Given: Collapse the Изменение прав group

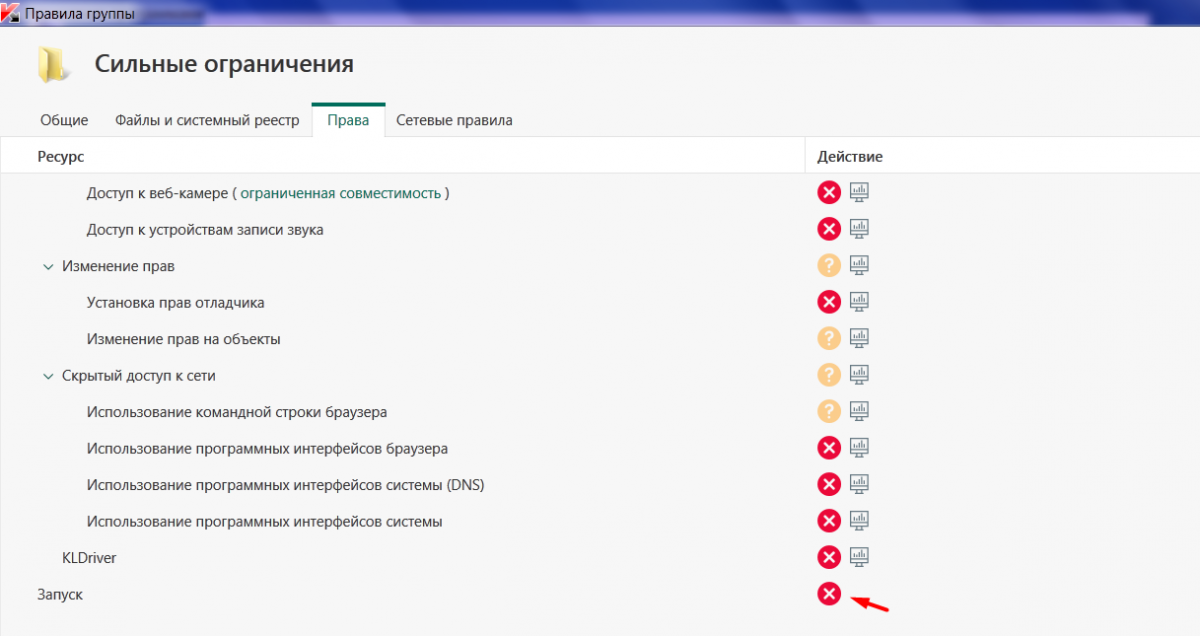Looking at the screenshot, I should coord(47,266).
